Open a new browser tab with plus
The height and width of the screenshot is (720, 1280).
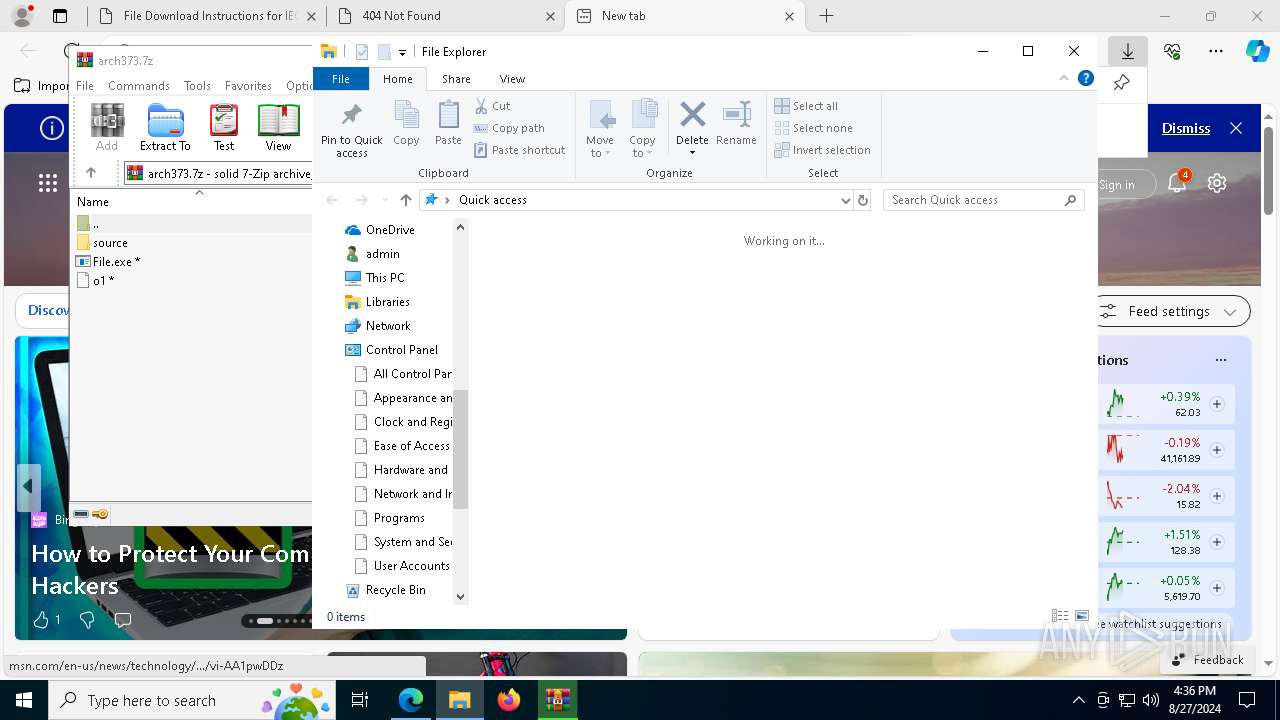coord(826,16)
